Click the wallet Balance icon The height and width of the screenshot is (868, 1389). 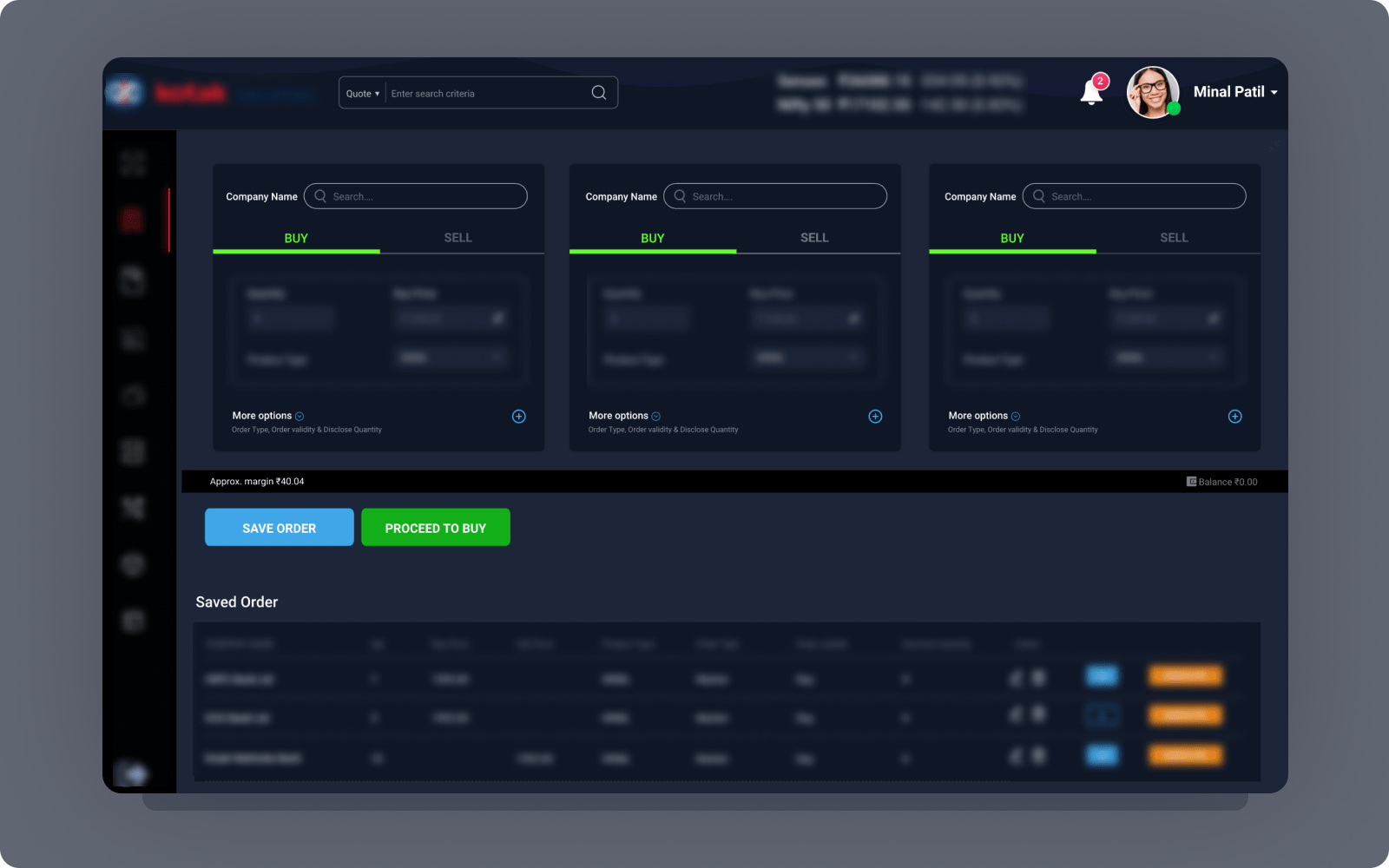pos(1192,482)
